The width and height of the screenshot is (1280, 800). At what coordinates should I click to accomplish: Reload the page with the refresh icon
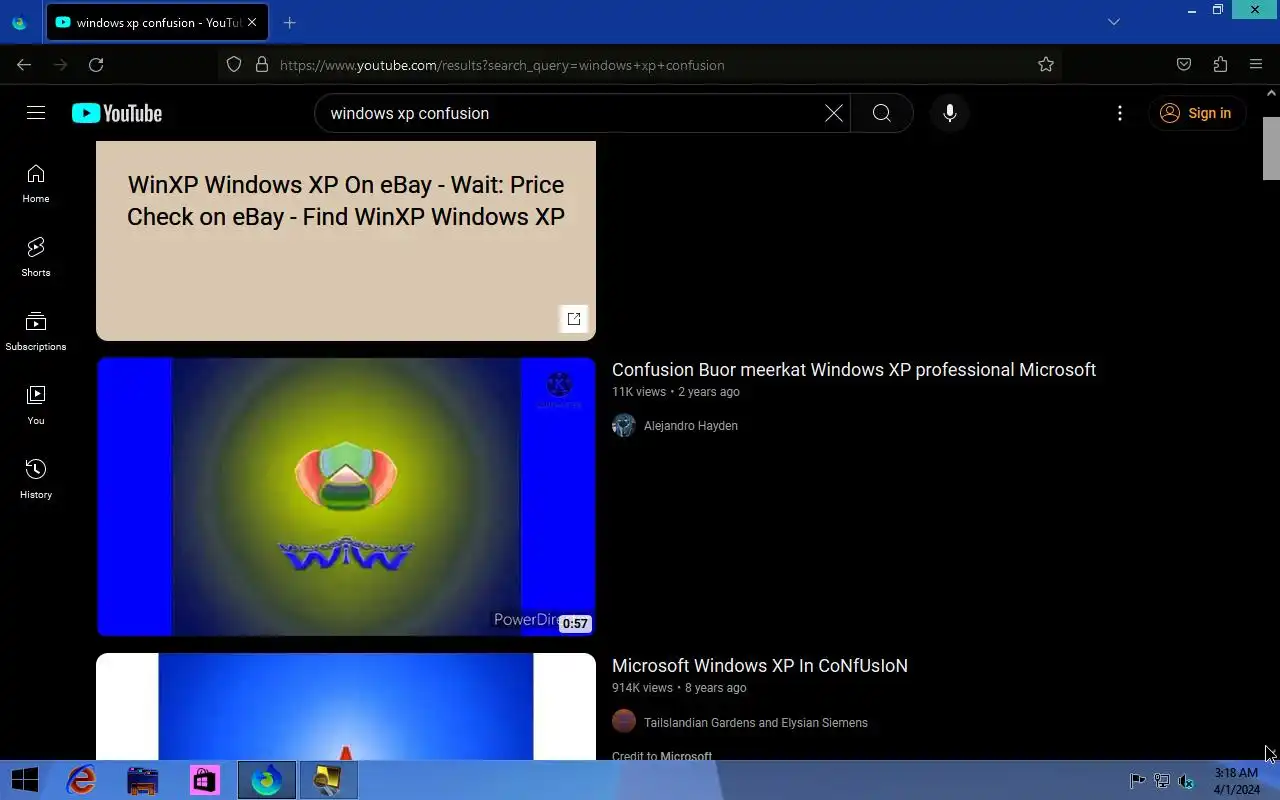96,65
